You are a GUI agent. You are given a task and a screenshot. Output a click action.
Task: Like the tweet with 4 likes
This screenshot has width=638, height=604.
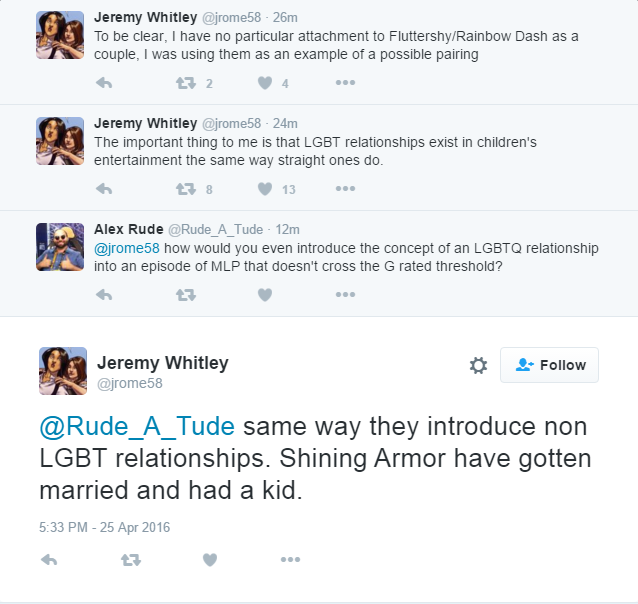(x=265, y=83)
